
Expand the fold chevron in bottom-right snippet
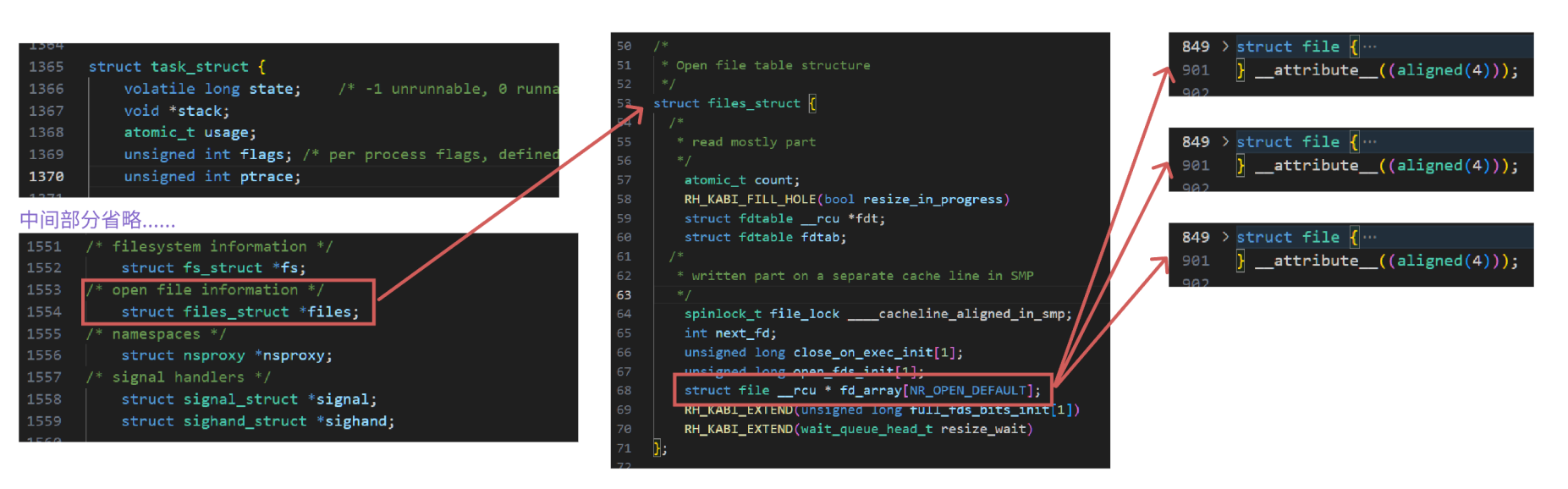(x=1224, y=238)
